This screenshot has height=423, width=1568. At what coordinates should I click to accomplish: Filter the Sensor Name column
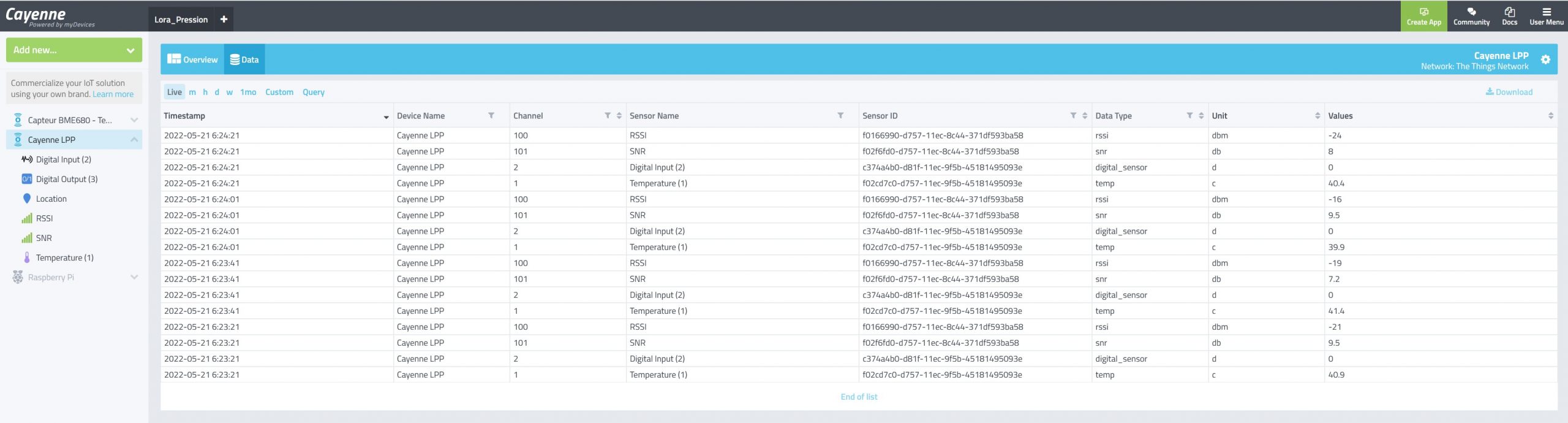click(x=840, y=115)
